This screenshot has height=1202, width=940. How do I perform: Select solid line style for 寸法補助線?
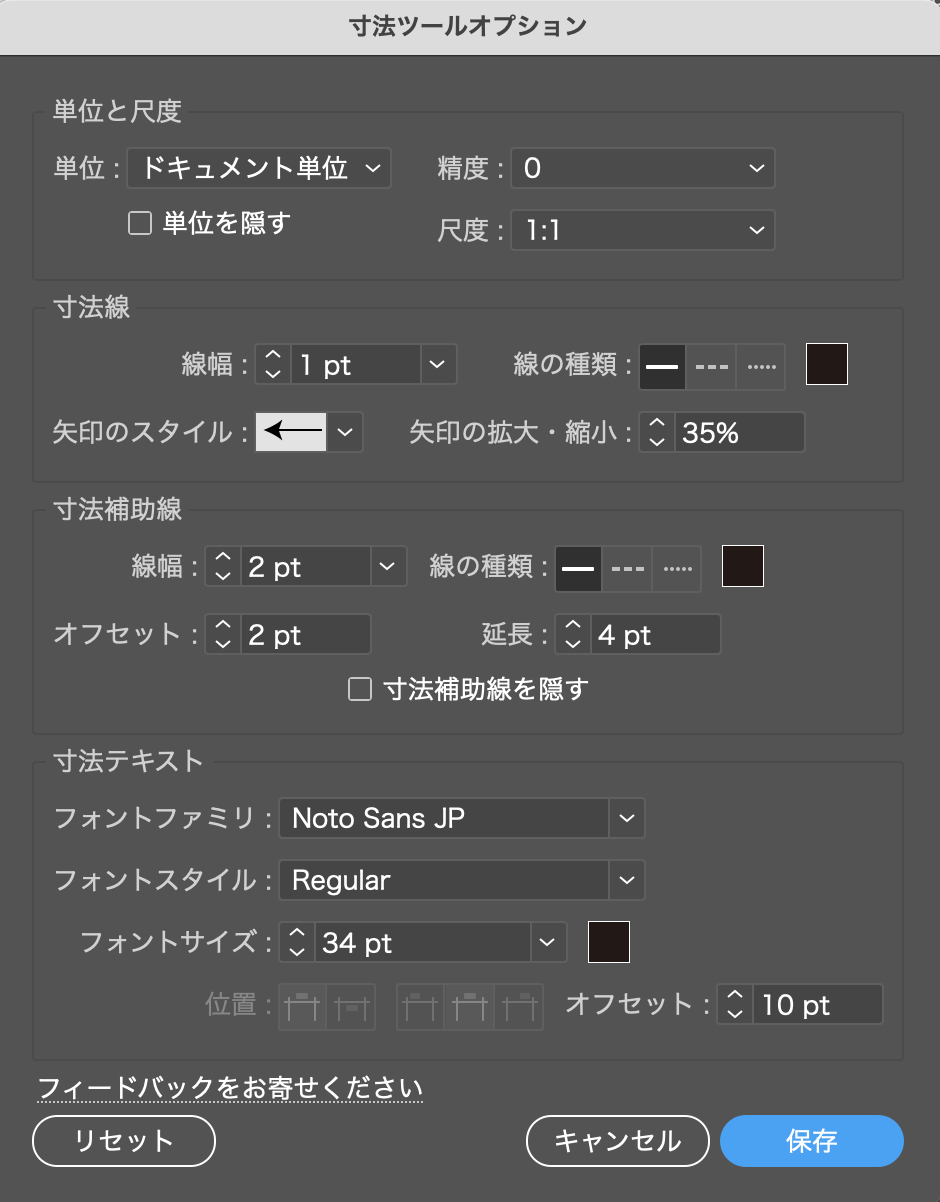tap(578, 567)
